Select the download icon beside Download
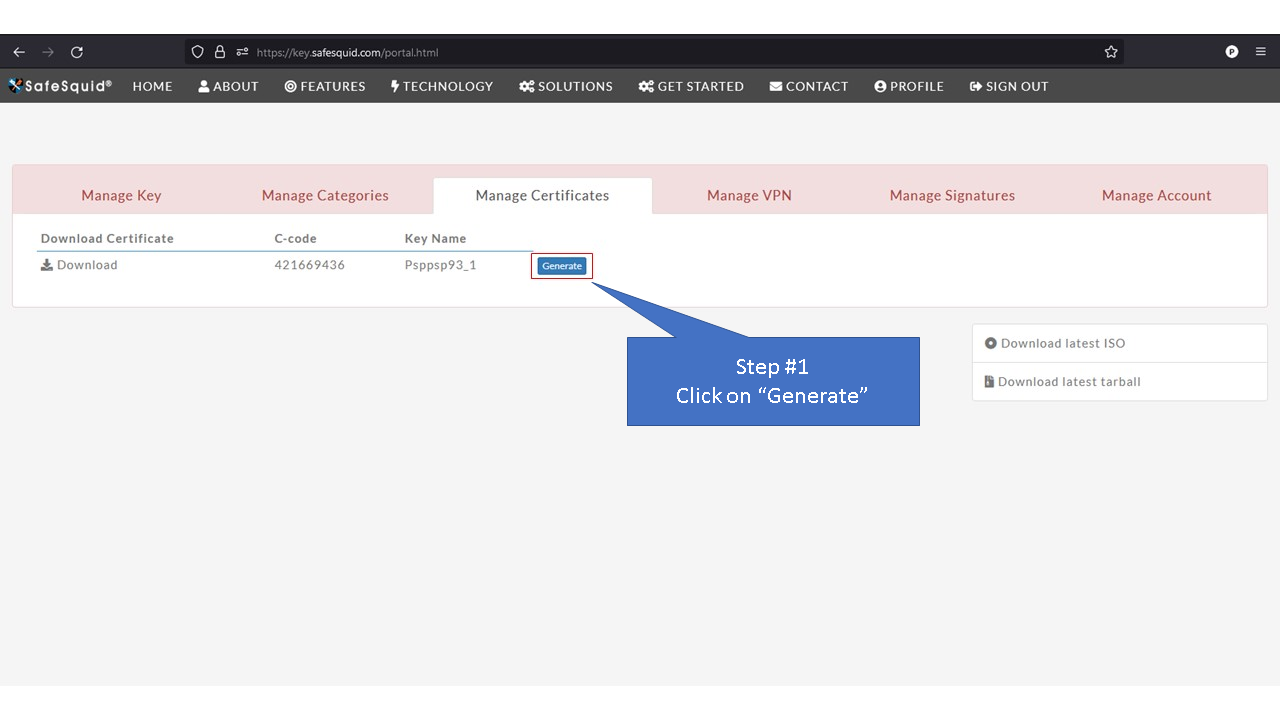 click(x=46, y=264)
